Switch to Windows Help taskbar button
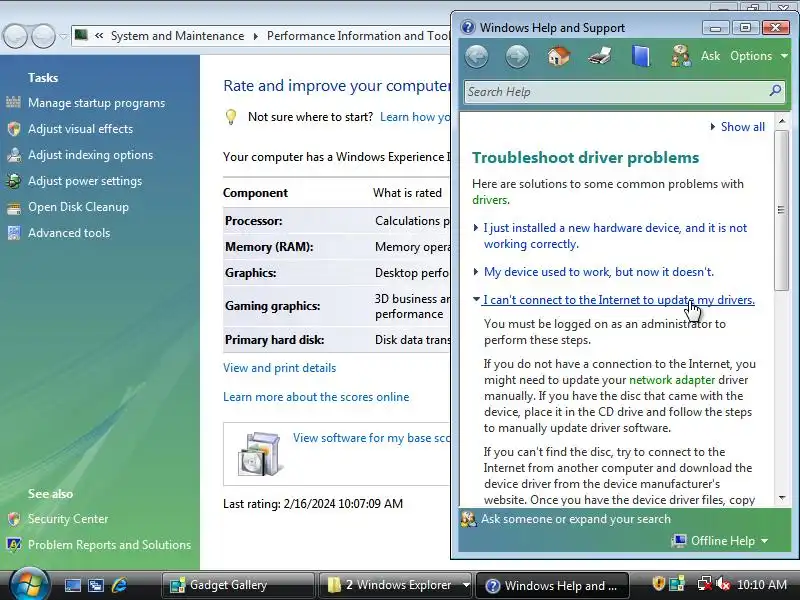 tap(552, 585)
